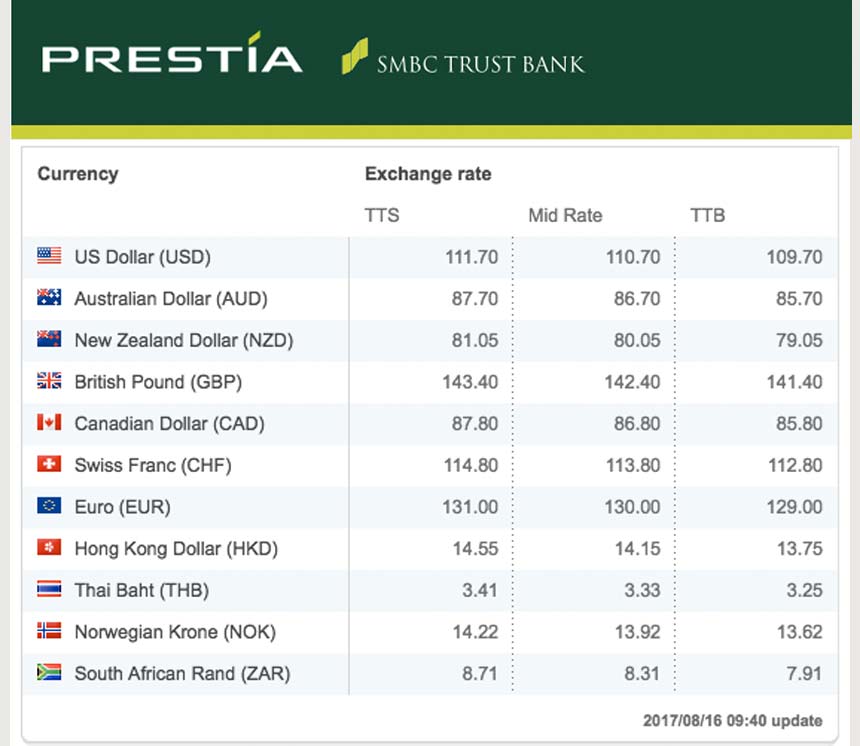Click the Euro TTS rate 131.00
Viewport: 860px width, 746px height.
coord(470,507)
